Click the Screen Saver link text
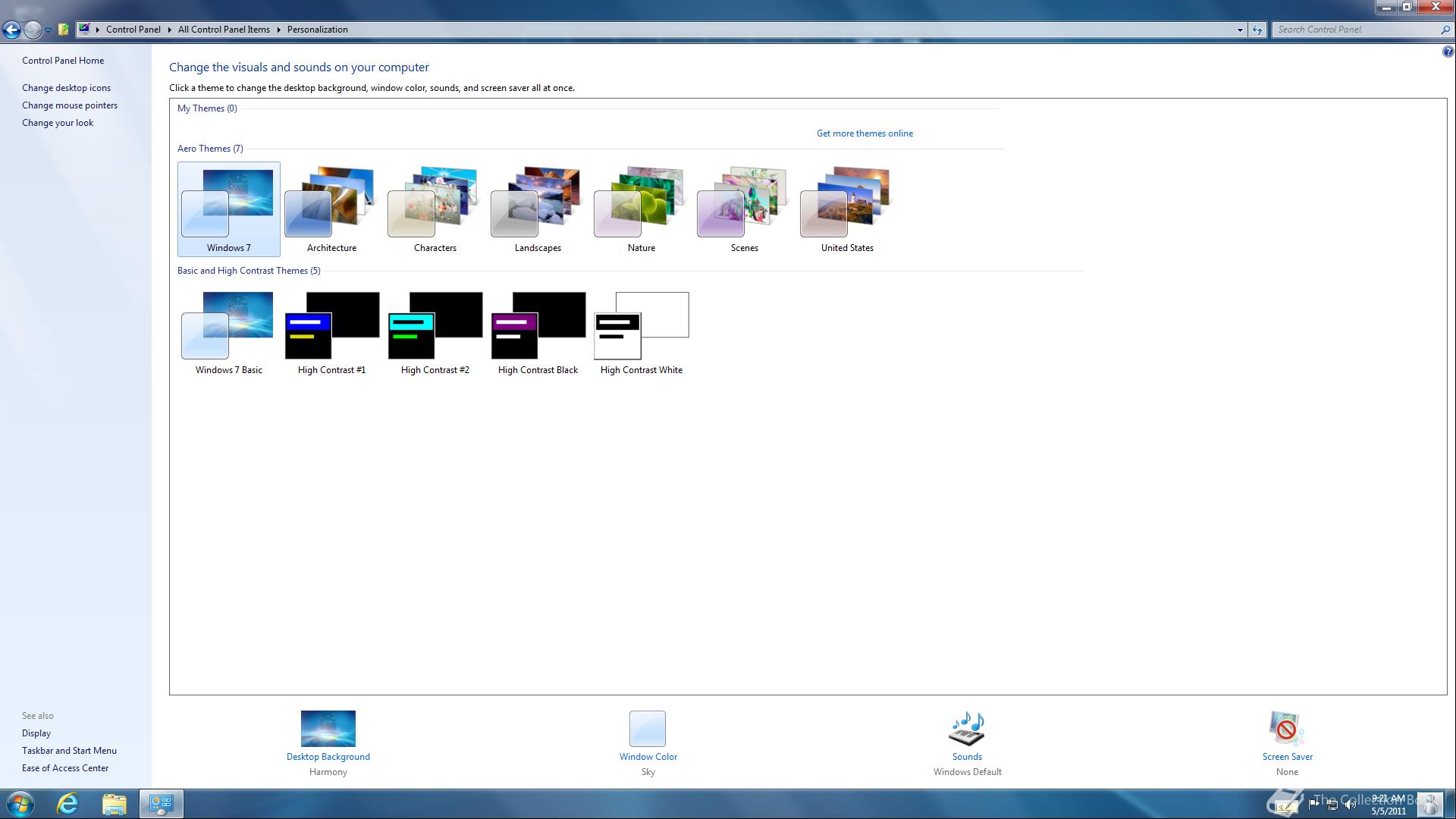Screen dimensions: 1456x819 coord(1287,757)
